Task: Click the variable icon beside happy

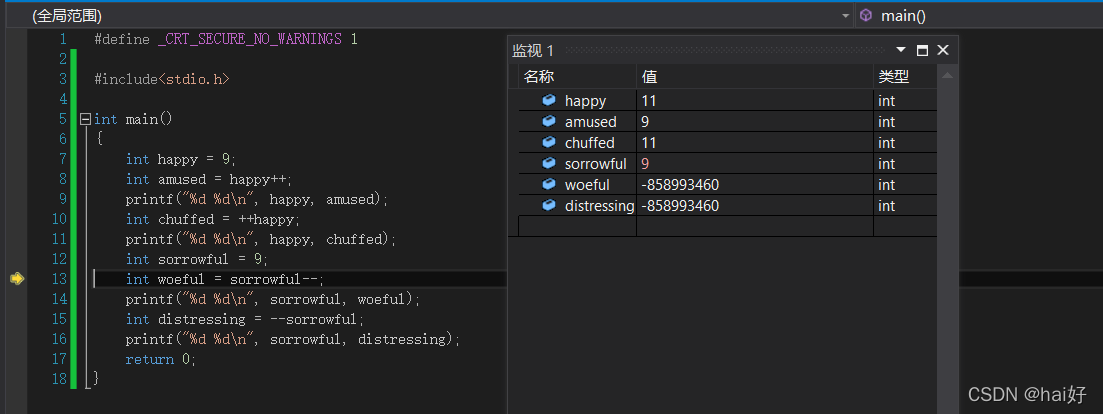Action: 548,101
